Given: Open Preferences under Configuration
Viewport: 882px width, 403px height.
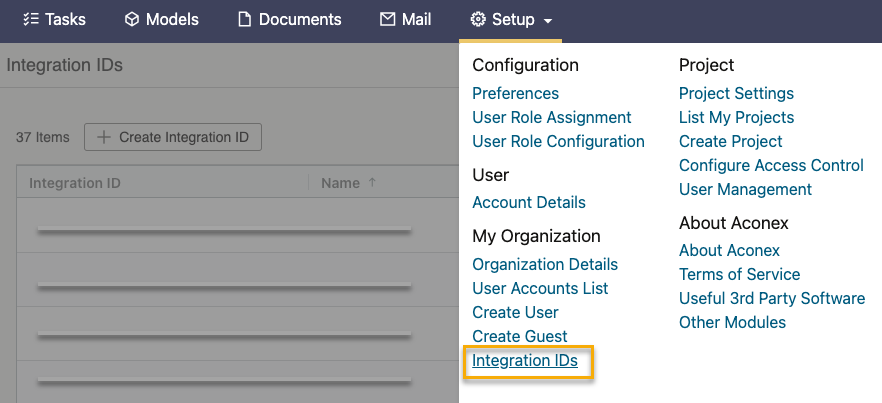Looking at the screenshot, I should [515, 93].
